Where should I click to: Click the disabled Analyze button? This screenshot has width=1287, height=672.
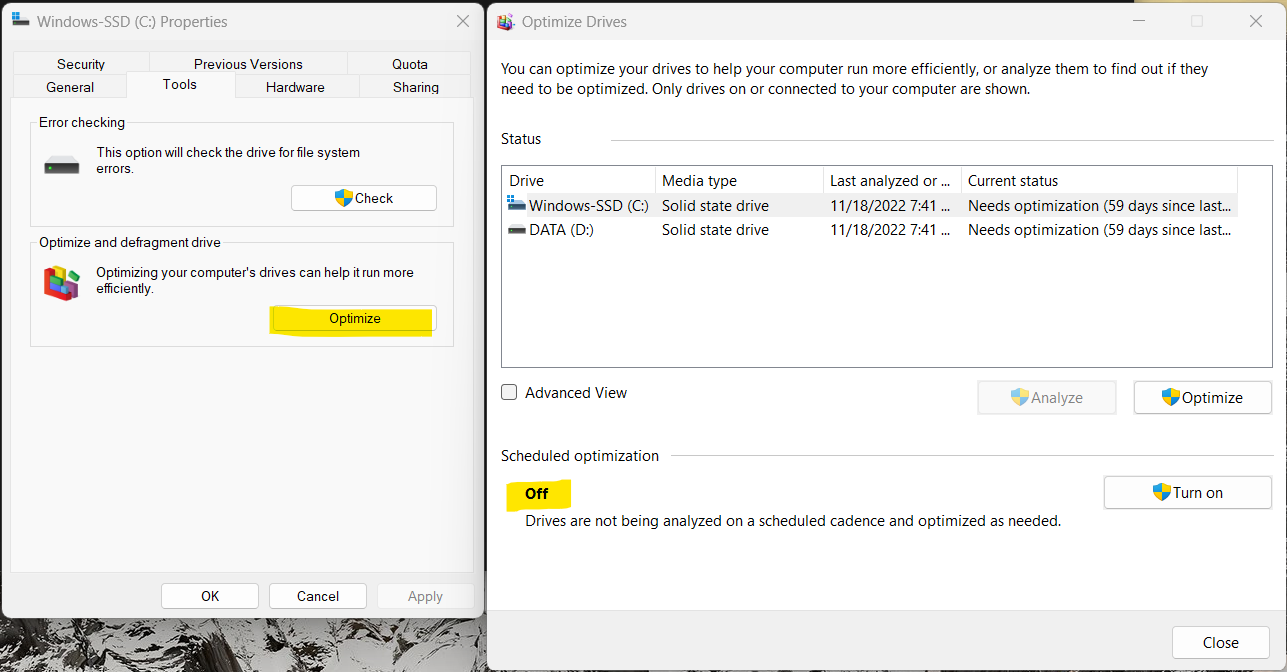pyautogui.click(x=1046, y=398)
